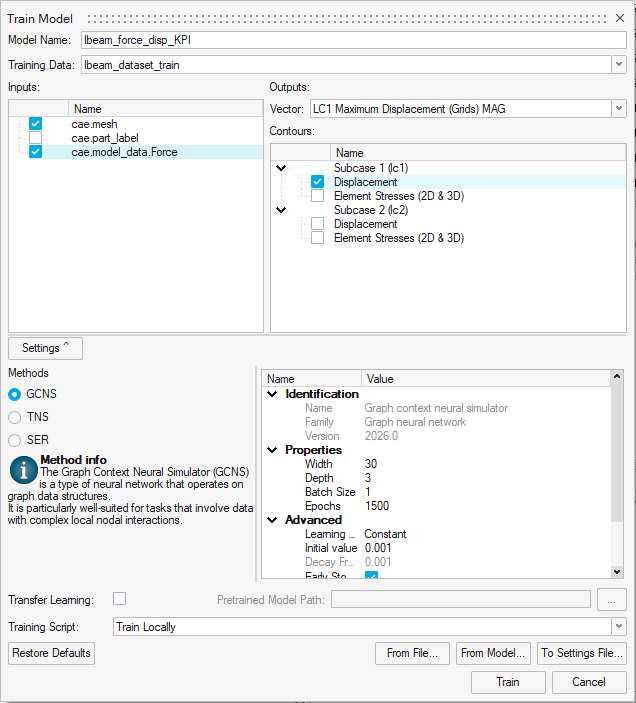
Task: Browse for pretrained model path button
Action: click(611, 599)
